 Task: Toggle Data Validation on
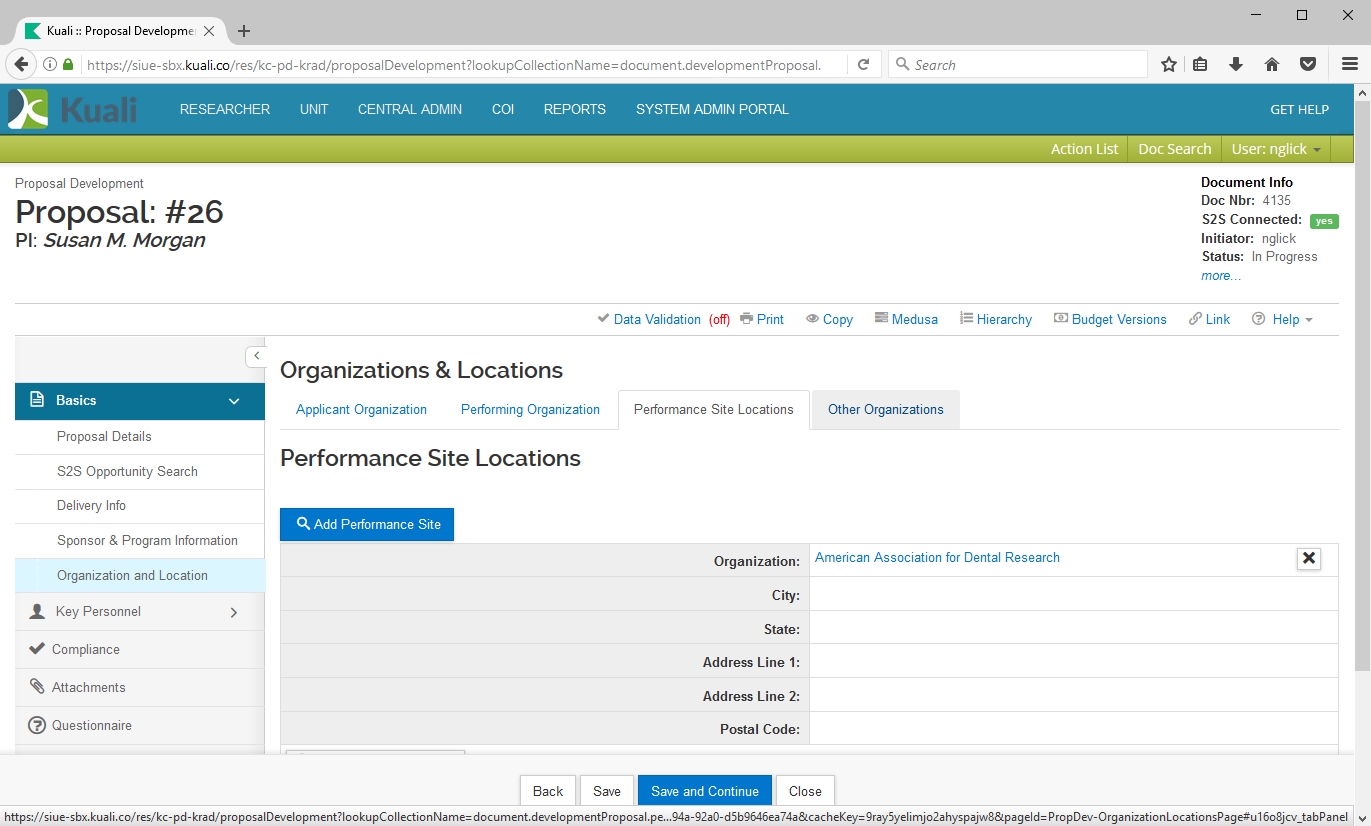(x=656, y=319)
